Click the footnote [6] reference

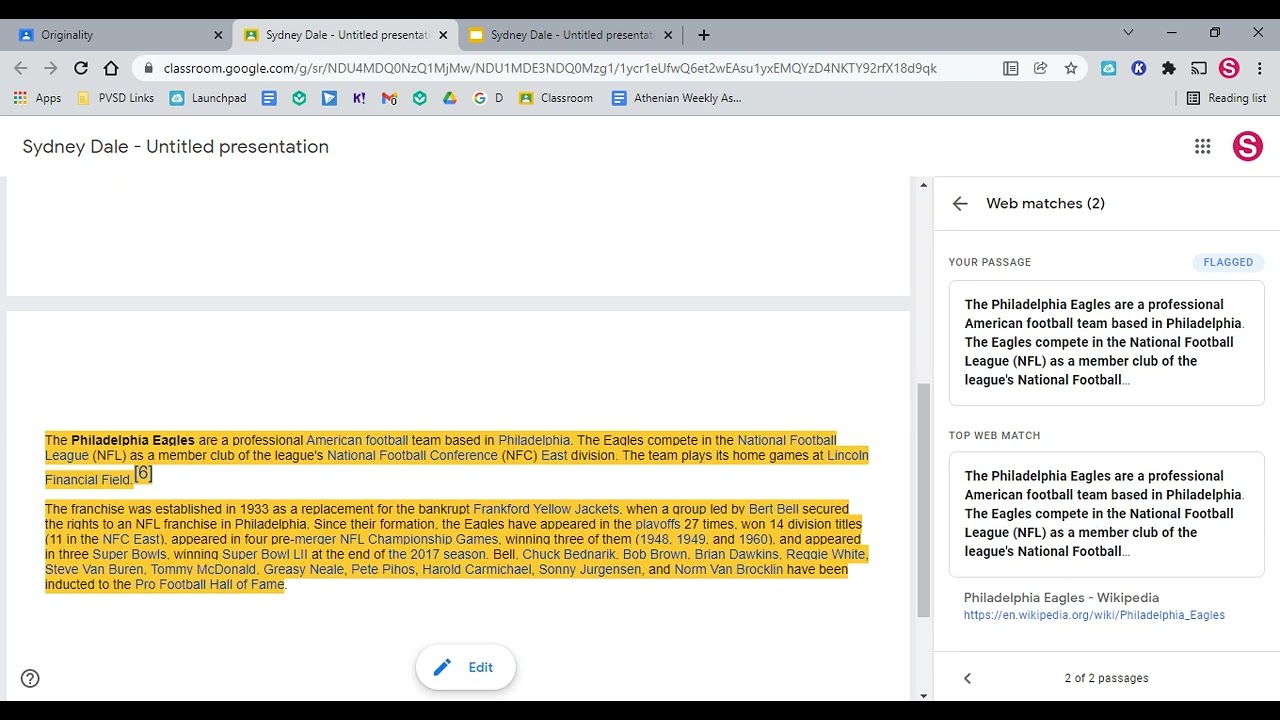143,473
